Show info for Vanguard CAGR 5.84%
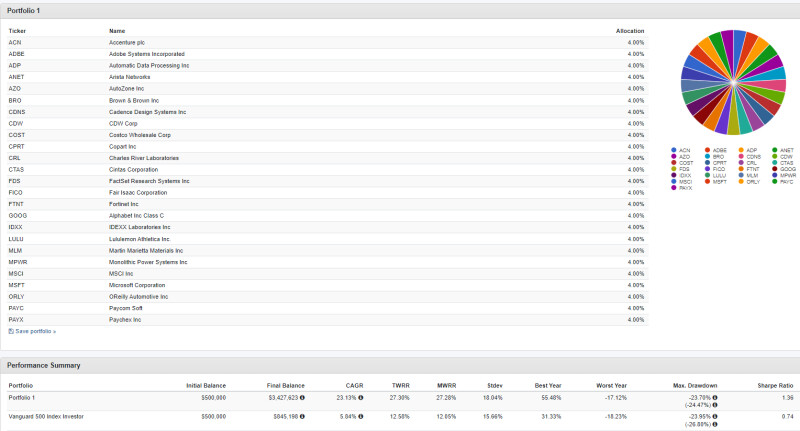 pyautogui.click(x=361, y=417)
